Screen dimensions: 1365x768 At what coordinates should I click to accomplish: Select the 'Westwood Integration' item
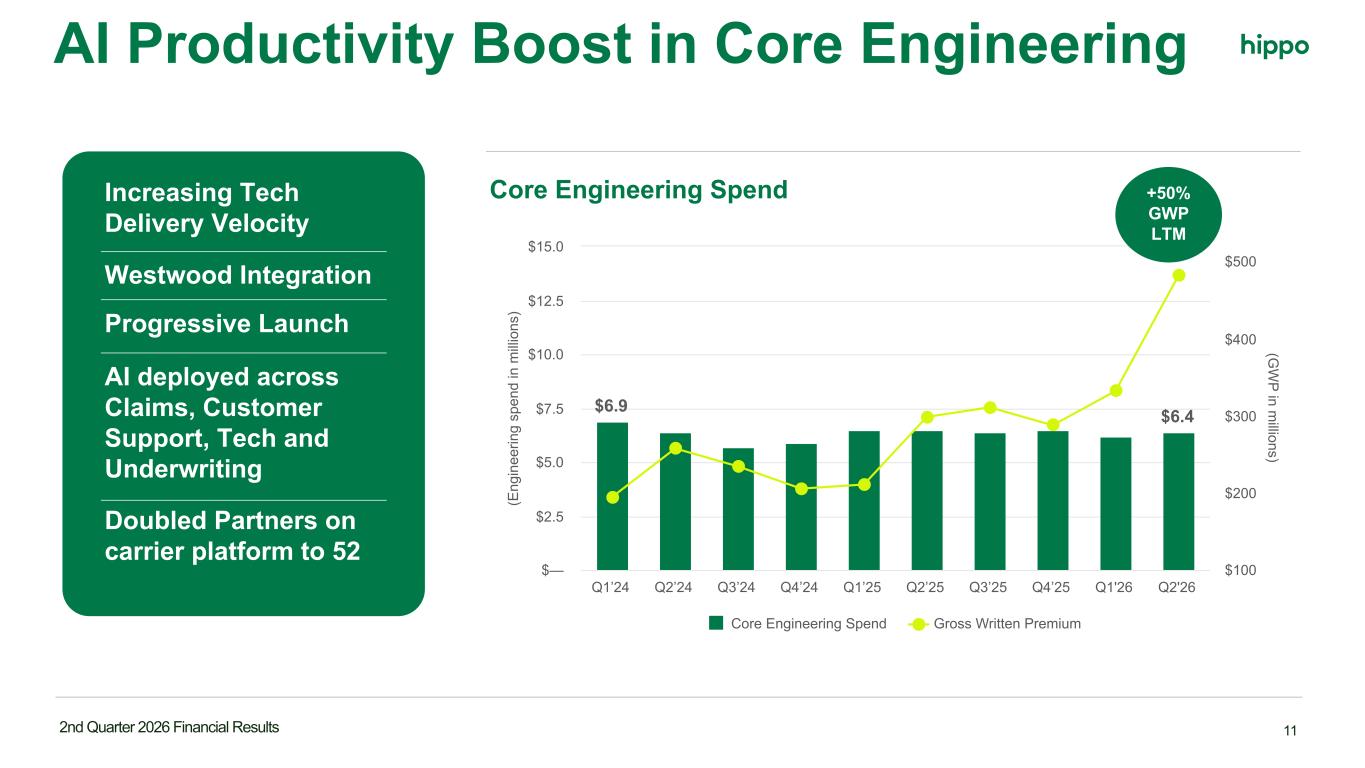[238, 275]
